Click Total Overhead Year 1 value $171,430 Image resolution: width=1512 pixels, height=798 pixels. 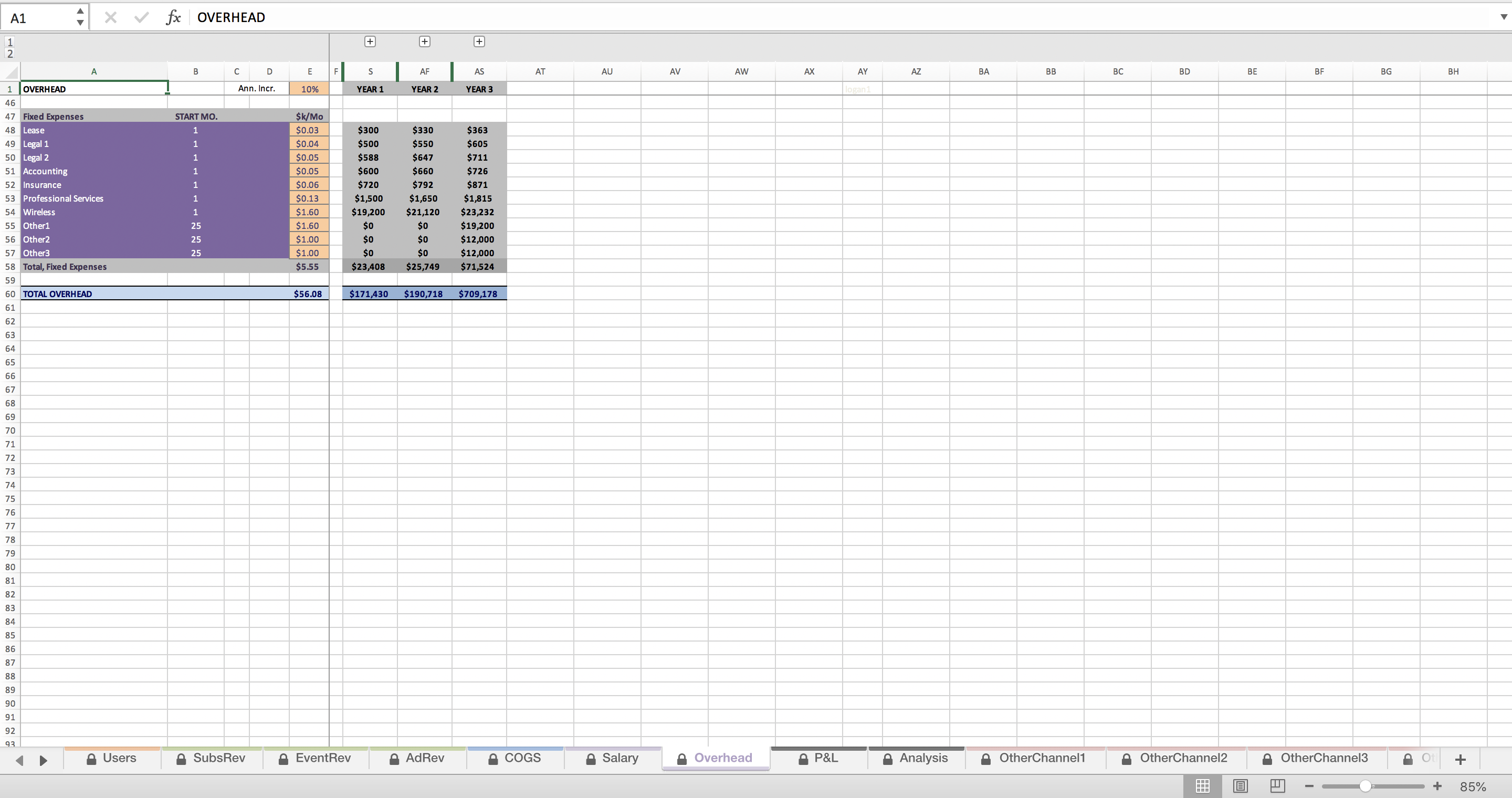point(369,294)
